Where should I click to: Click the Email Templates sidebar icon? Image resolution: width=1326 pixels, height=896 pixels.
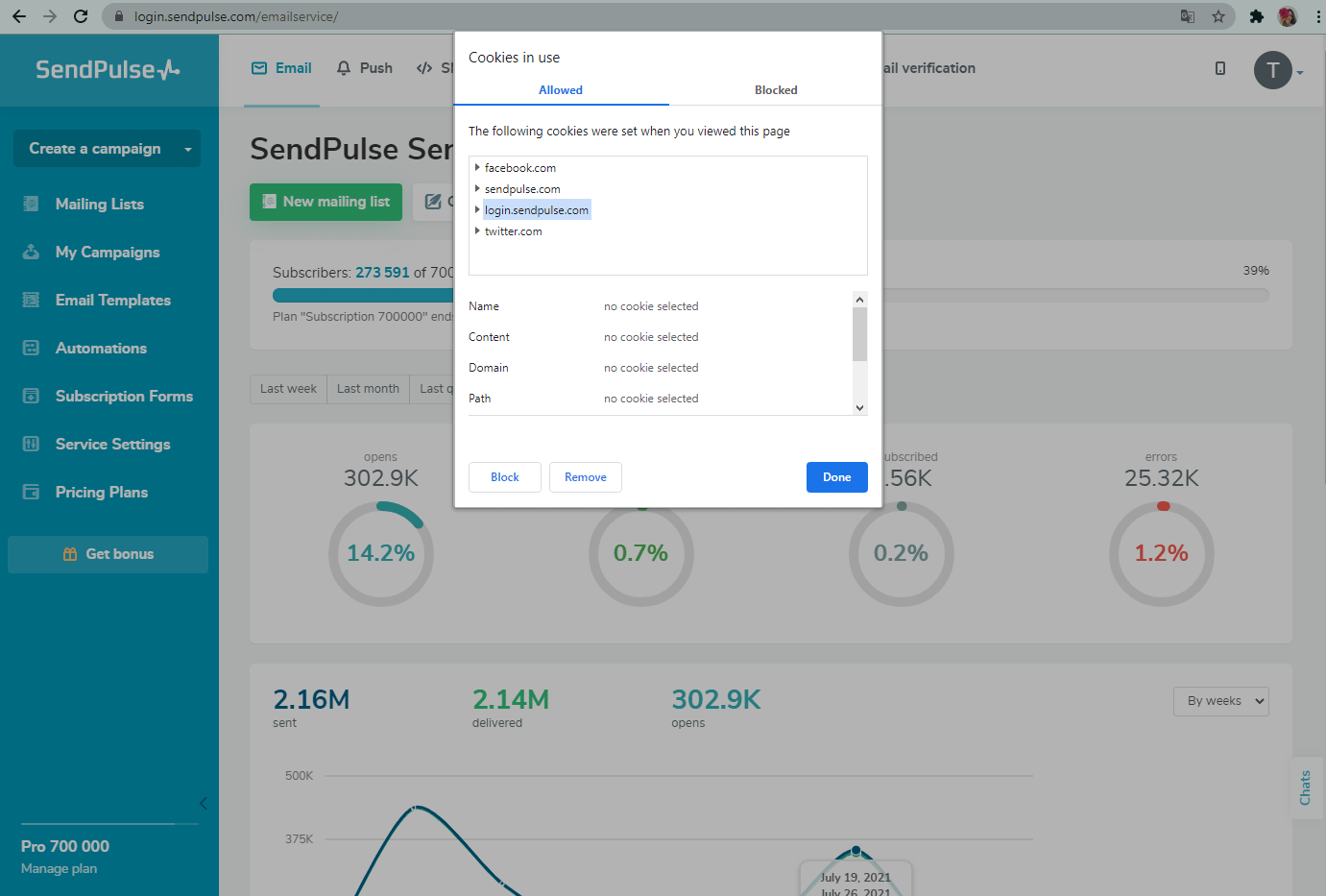pyautogui.click(x=31, y=300)
